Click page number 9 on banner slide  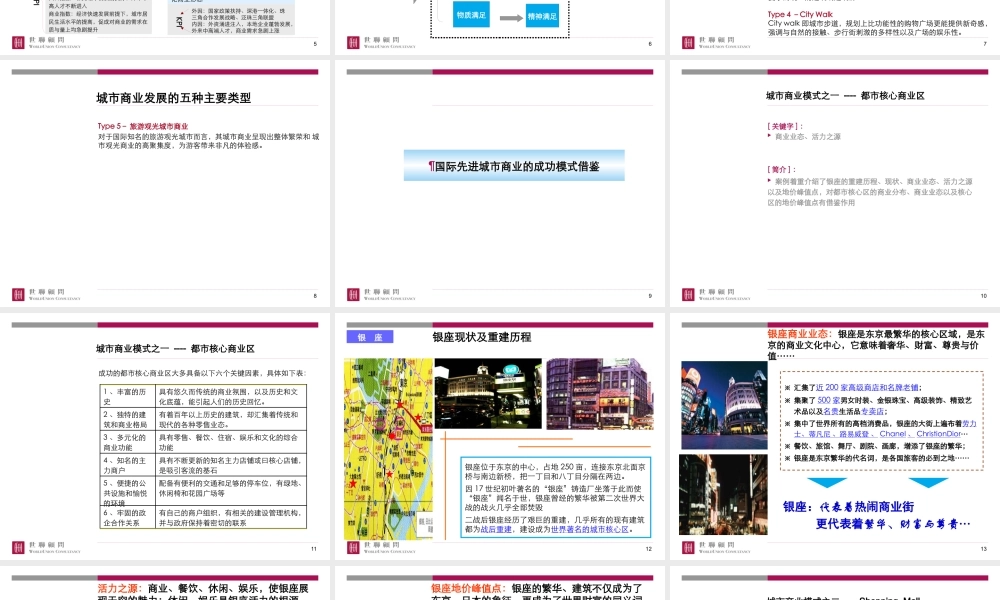click(650, 296)
